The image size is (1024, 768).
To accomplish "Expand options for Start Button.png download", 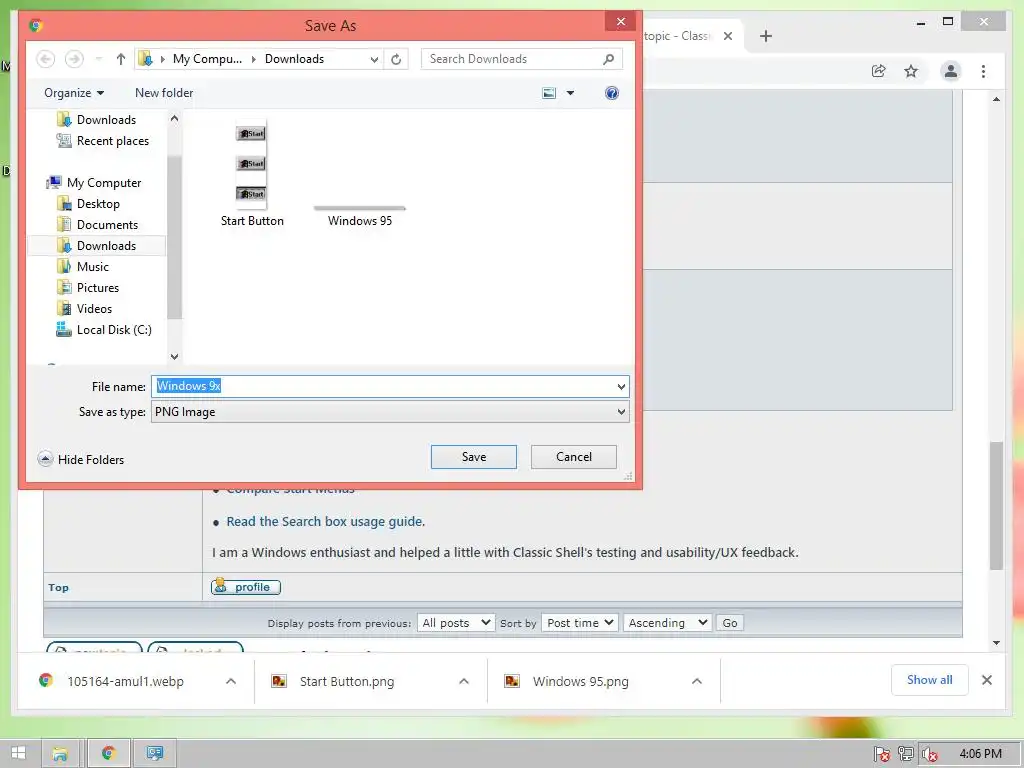I will (x=464, y=681).
